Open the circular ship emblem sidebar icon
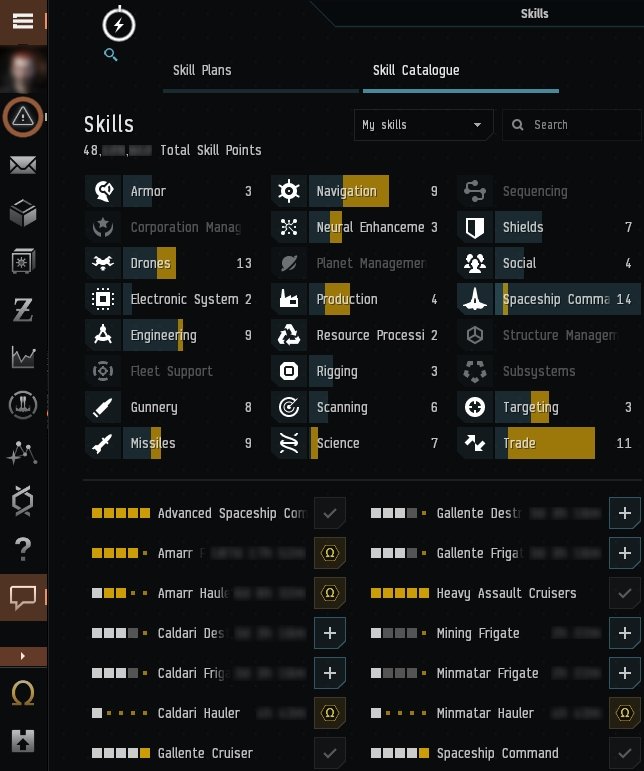The height and width of the screenshot is (771, 644). tap(23, 405)
